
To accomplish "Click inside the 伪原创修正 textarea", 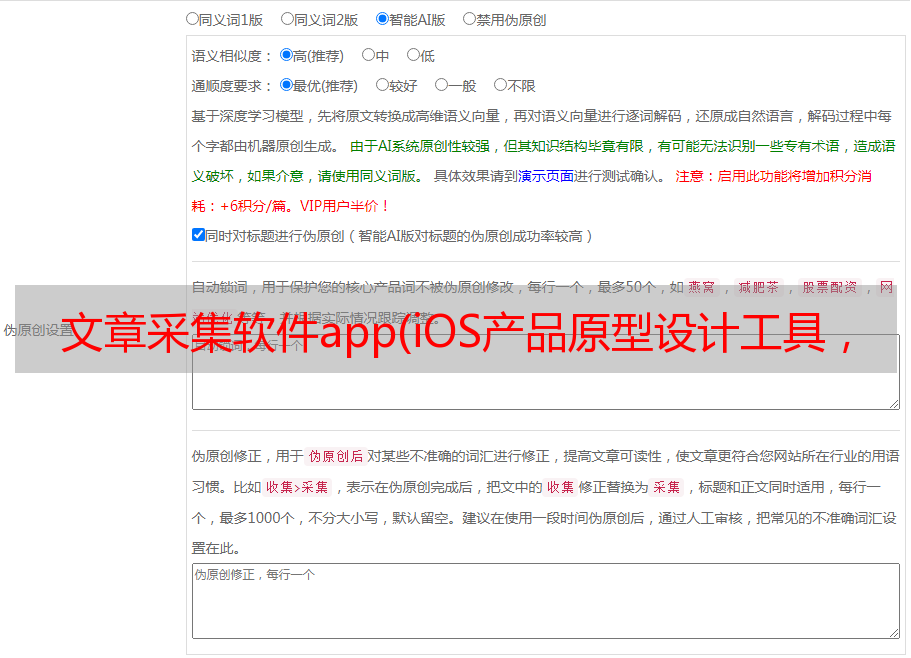I will coord(546,601).
